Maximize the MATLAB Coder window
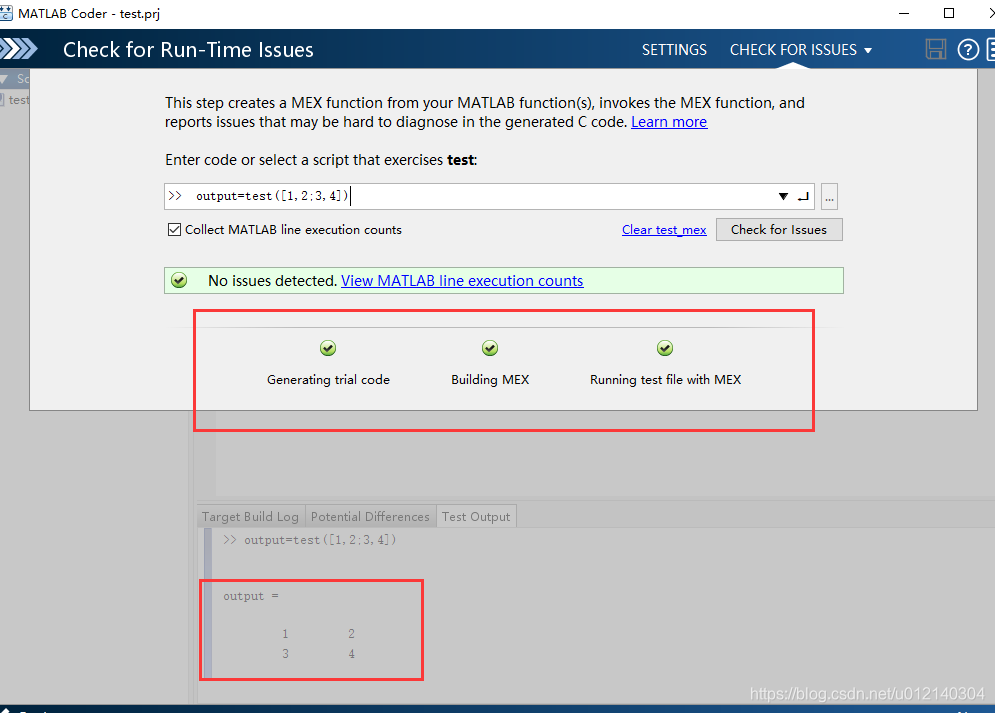 click(x=949, y=13)
